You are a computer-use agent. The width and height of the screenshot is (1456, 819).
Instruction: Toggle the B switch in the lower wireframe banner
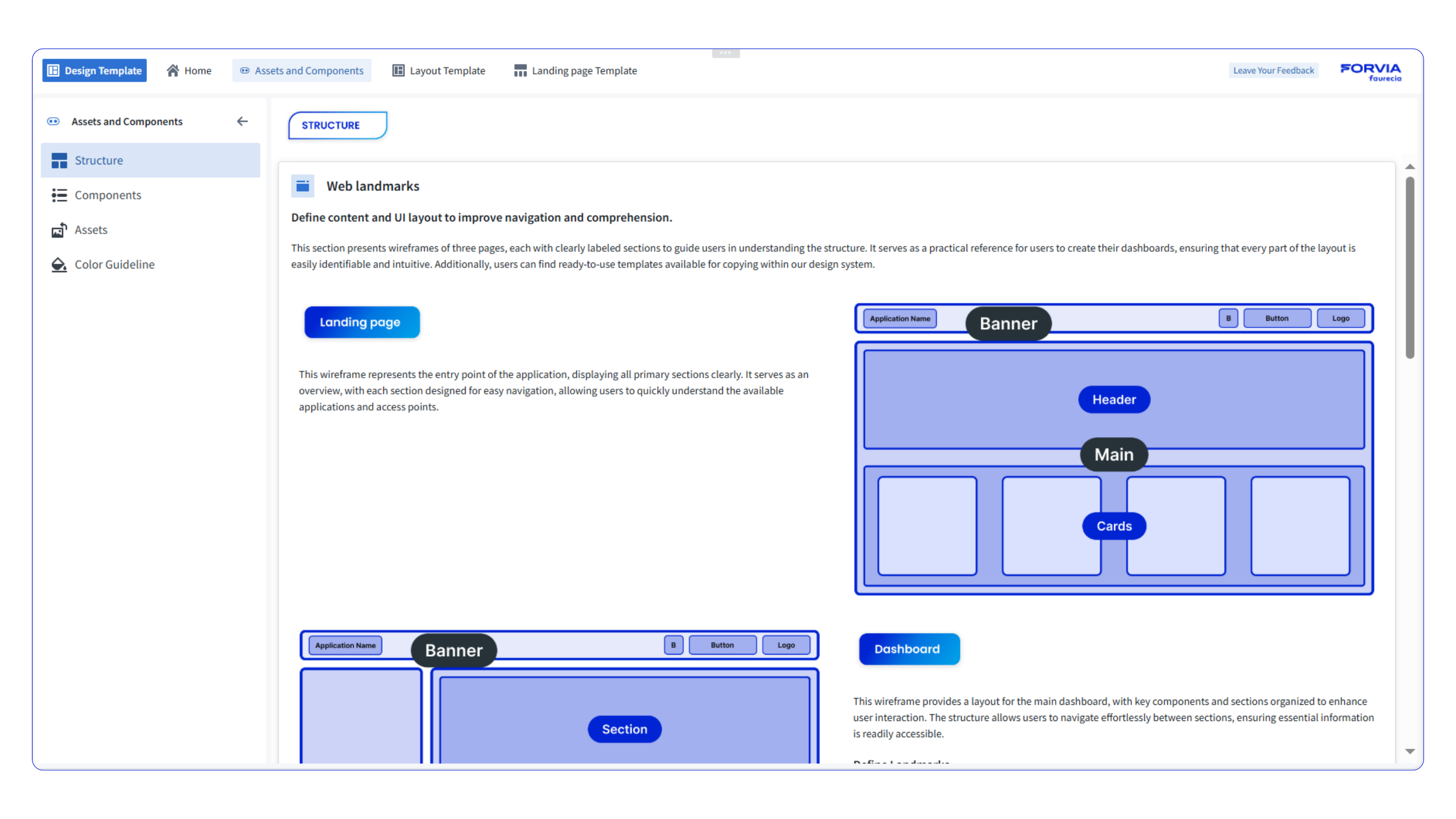click(x=673, y=645)
